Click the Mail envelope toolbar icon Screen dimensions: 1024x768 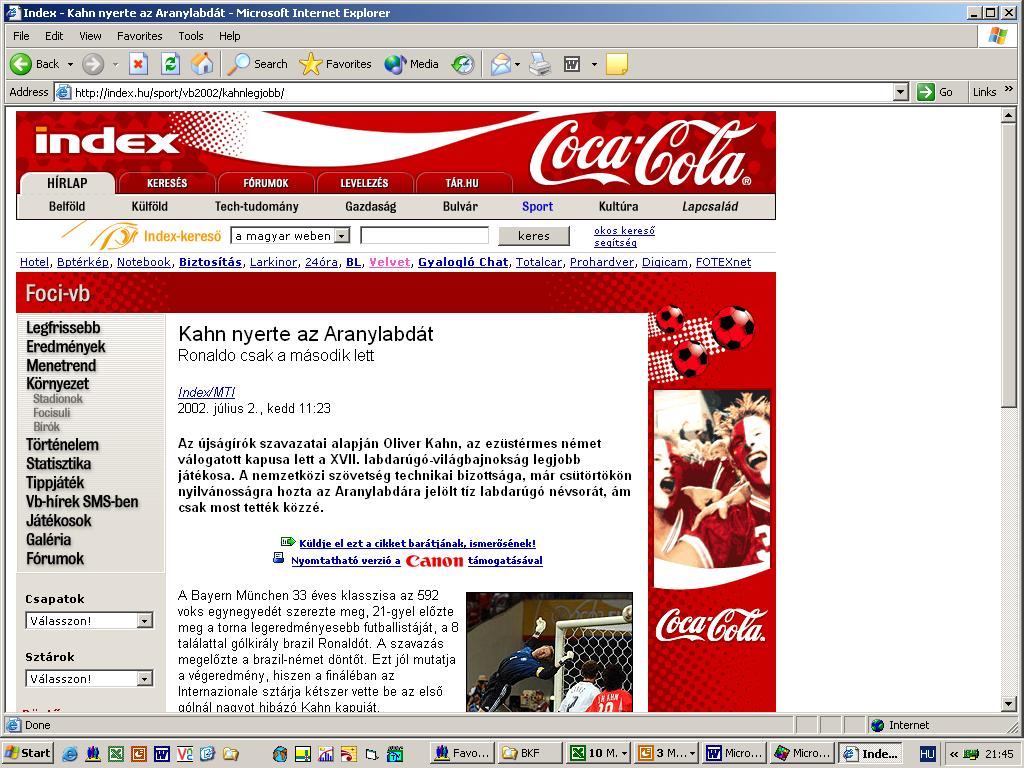[x=500, y=64]
